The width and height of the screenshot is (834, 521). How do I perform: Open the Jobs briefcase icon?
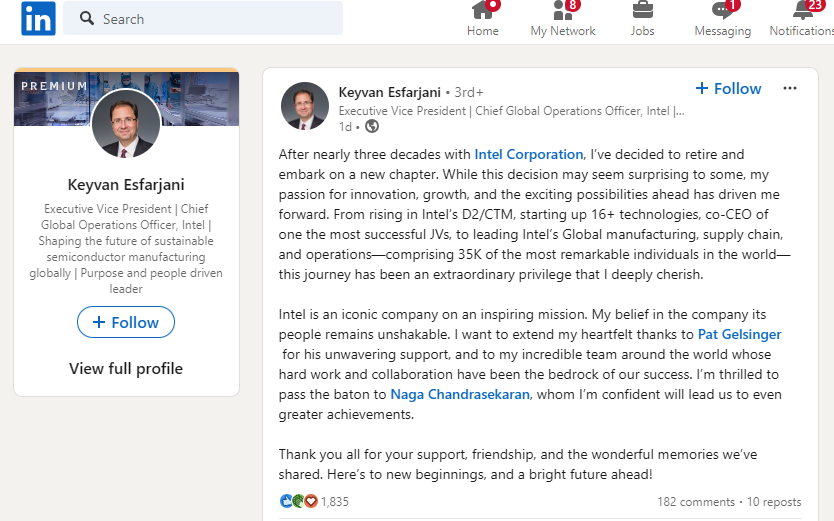point(643,11)
